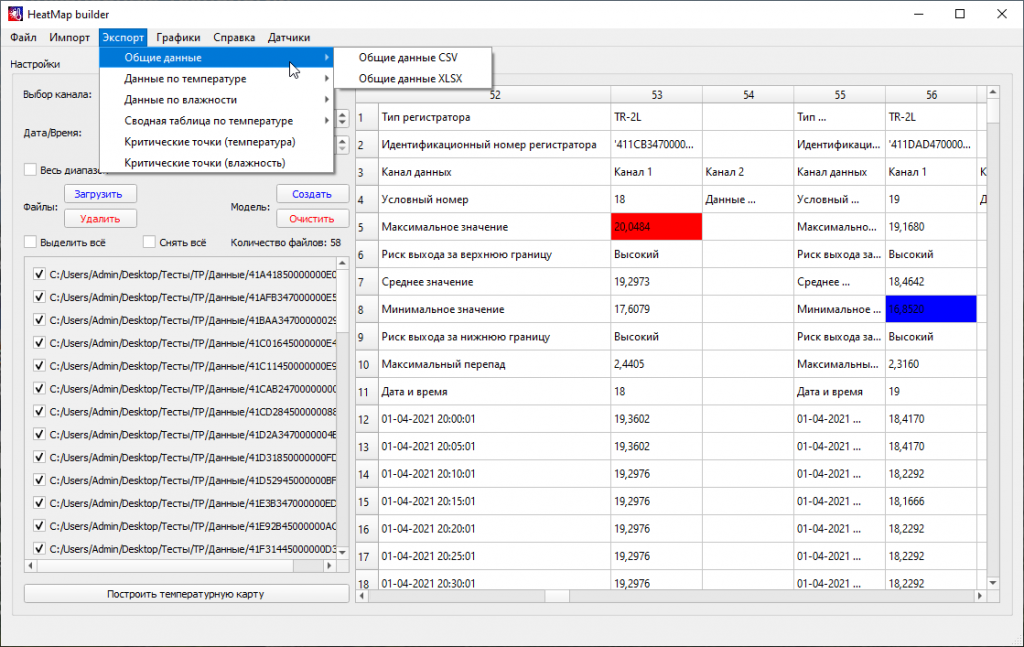Click table vertical scroll down arrow

point(993,582)
